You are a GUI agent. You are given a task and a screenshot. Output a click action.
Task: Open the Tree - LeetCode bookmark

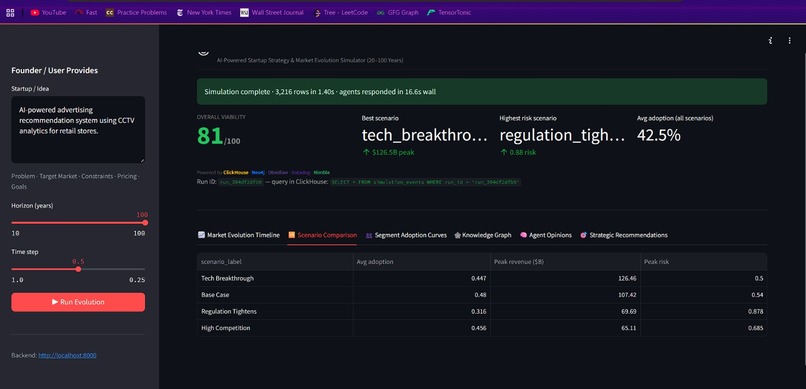coord(340,12)
